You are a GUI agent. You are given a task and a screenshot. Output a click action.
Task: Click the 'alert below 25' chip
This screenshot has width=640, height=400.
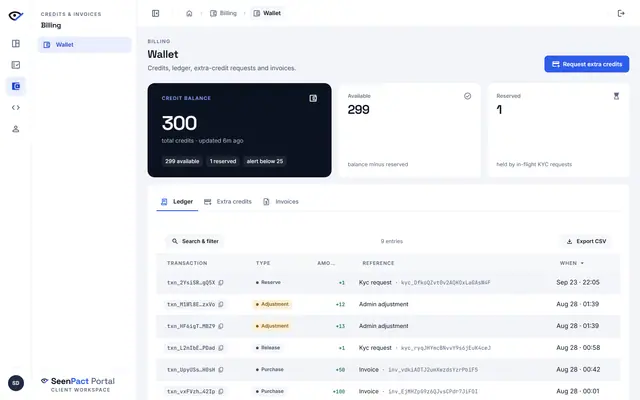pos(264,161)
